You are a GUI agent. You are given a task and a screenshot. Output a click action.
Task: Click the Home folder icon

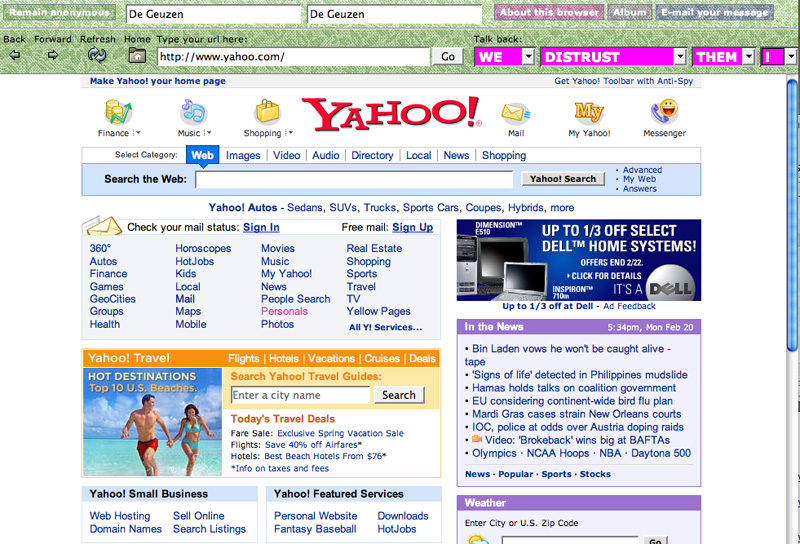click(137, 55)
